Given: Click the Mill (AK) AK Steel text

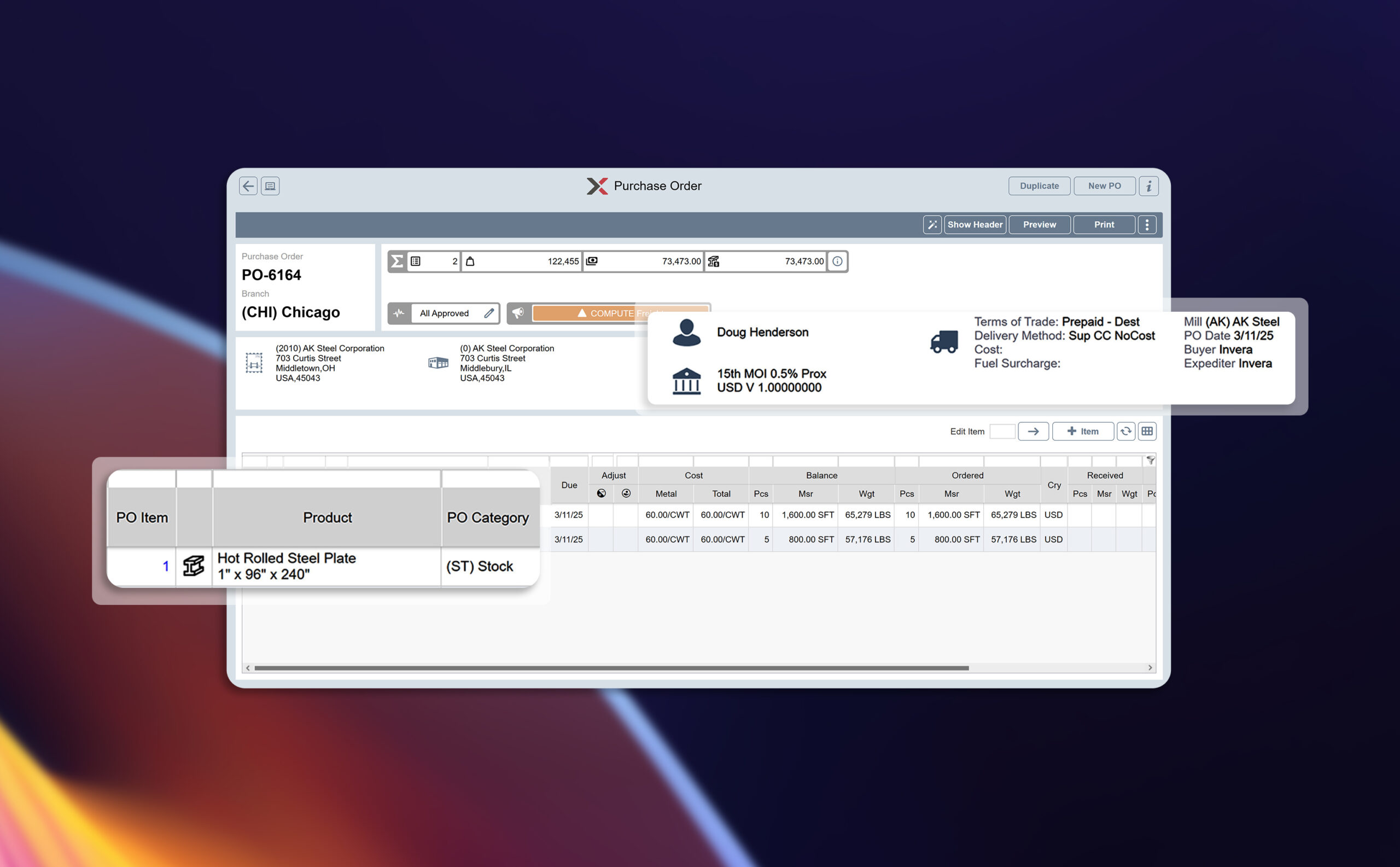Looking at the screenshot, I should point(1232,322).
